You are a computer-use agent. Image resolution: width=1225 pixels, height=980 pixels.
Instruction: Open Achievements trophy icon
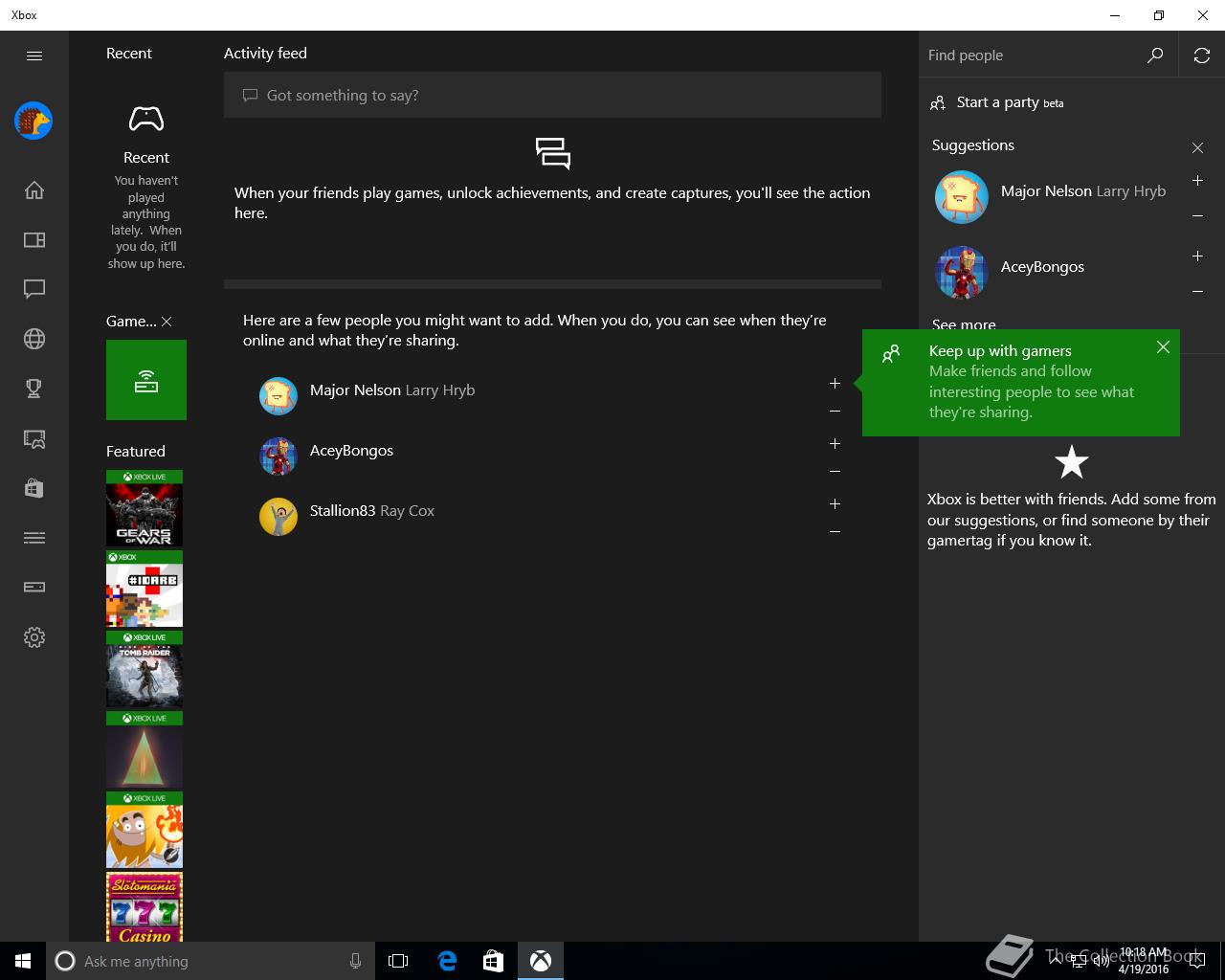34,389
